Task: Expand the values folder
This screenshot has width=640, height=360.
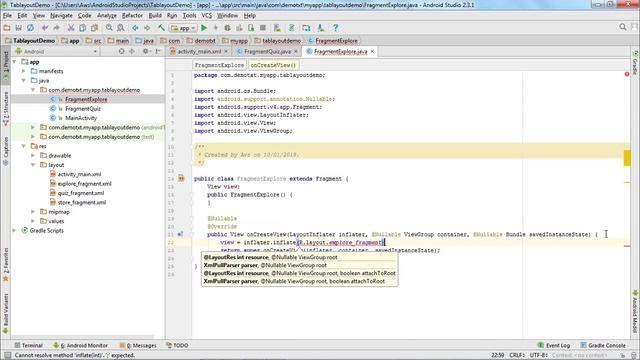Action: pos(33,221)
